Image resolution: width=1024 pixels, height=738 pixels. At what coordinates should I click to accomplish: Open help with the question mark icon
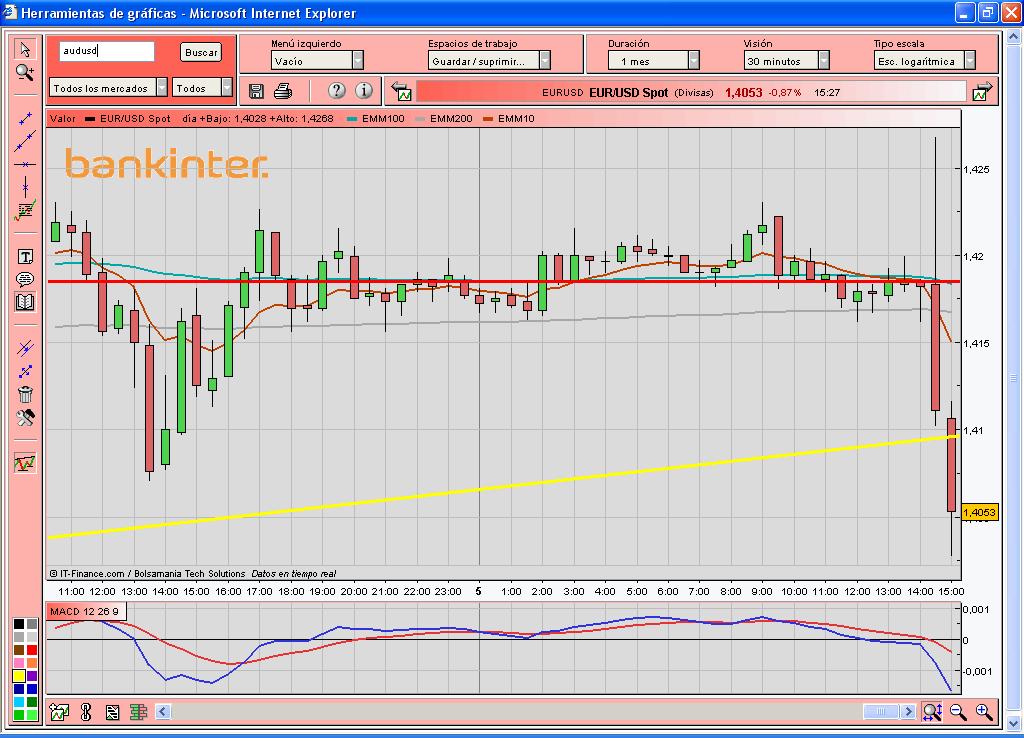[x=337, y=91]
